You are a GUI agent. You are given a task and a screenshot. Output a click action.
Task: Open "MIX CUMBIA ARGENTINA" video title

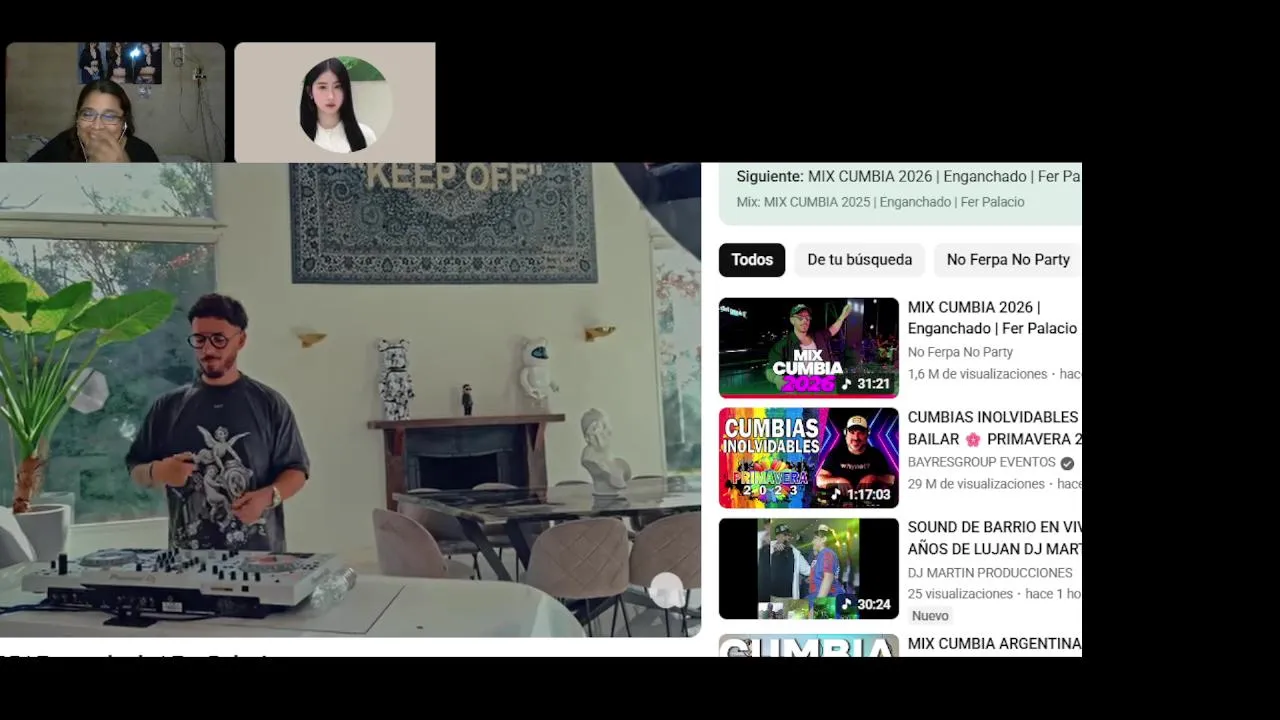point(994,644)
